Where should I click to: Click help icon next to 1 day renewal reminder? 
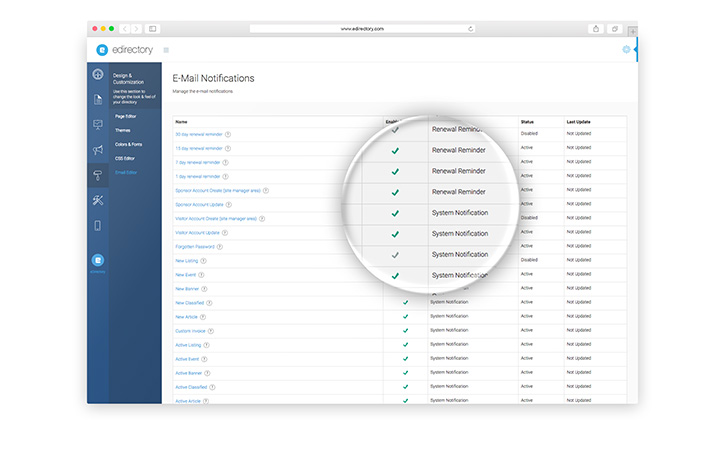coord(225,177)
